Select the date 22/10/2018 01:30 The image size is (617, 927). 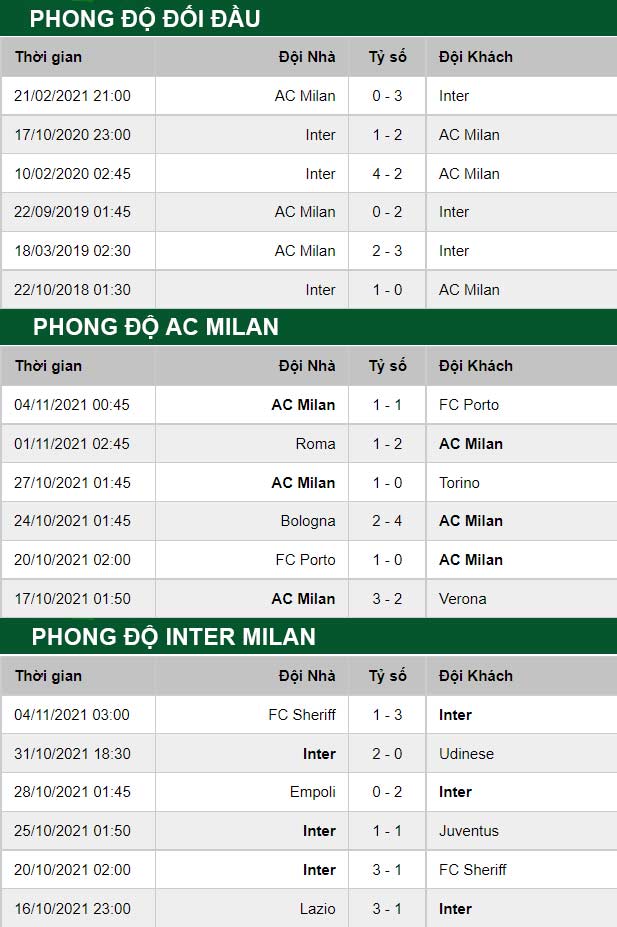click(x=72, y=290)
